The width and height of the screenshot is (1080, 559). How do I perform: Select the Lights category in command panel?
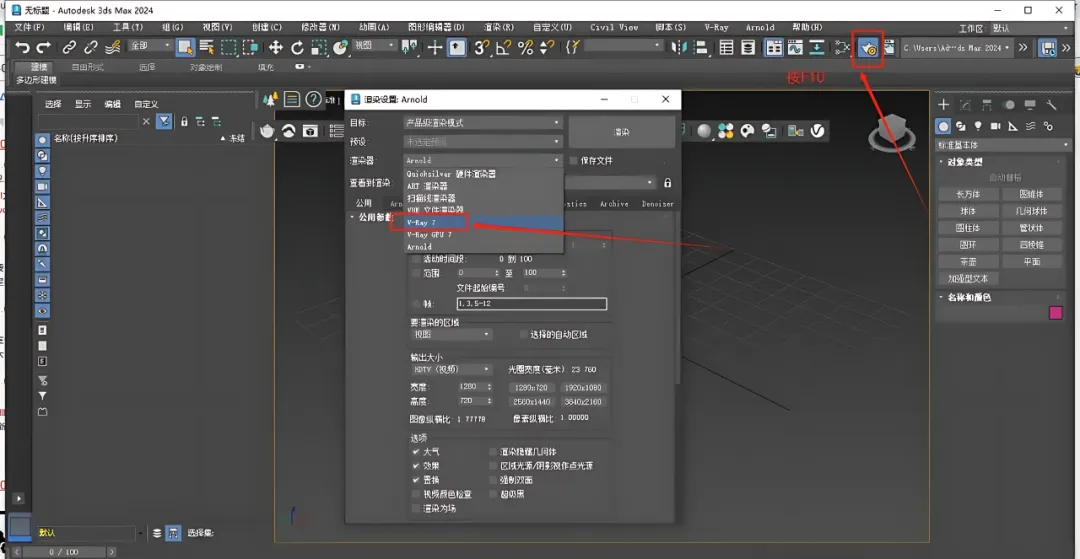[978, 126]
